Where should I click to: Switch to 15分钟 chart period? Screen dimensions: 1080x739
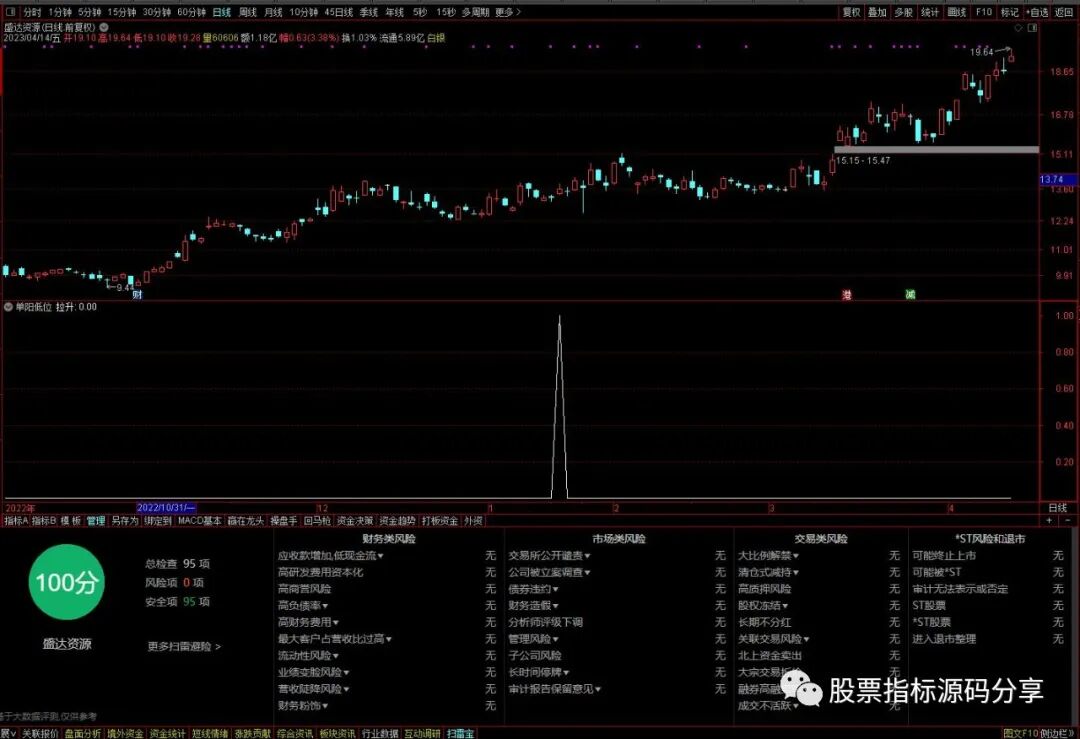pos(121,12)
